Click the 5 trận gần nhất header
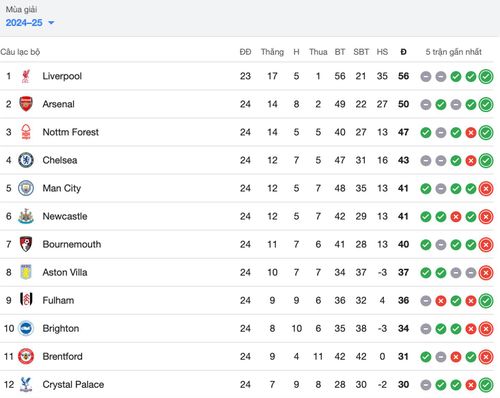This screenshot has width=500, height=398. coord(453,52)
